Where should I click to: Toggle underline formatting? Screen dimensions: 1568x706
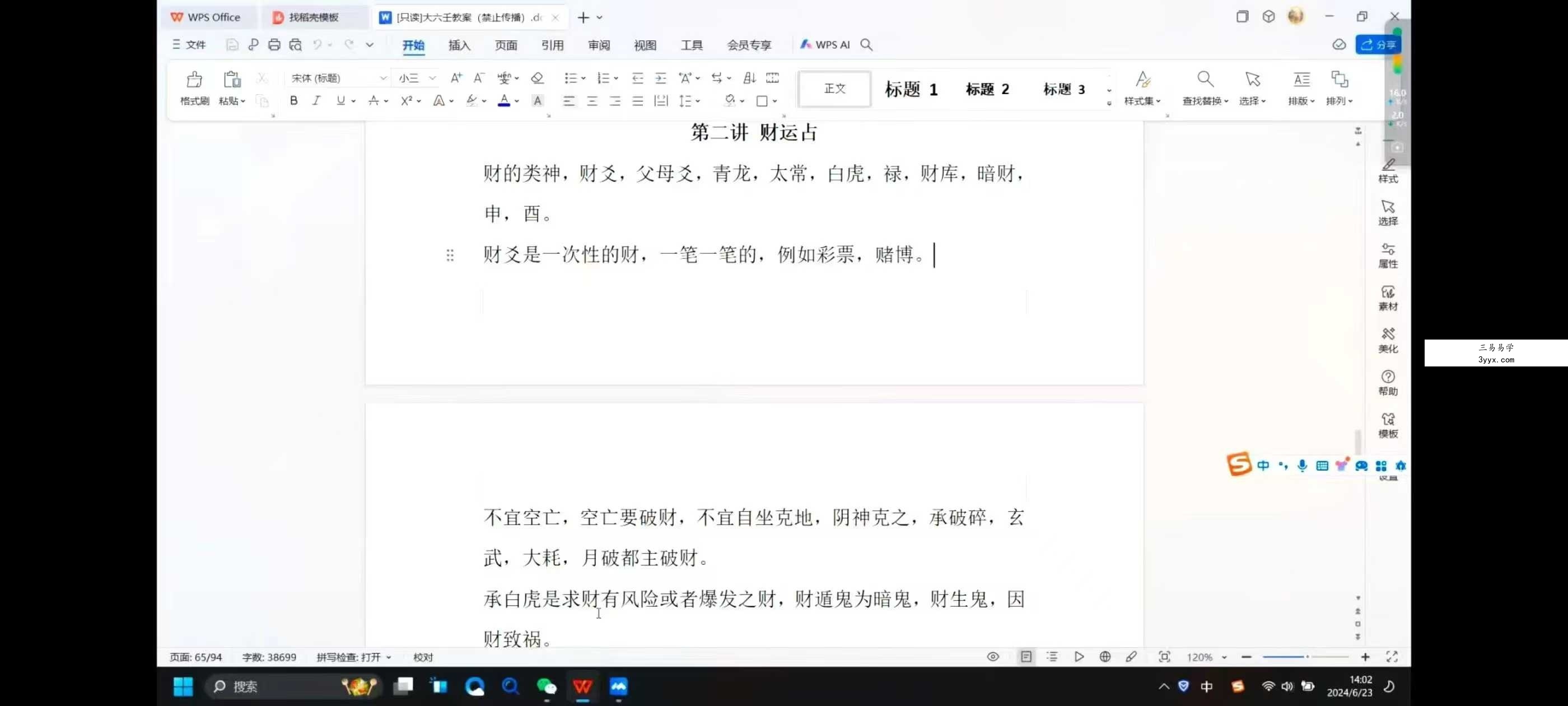[340, 101]
